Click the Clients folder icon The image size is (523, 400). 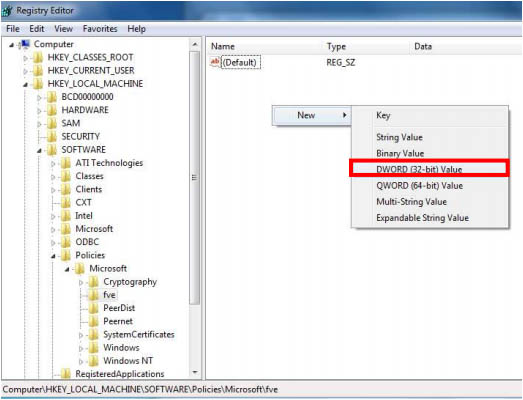(x=66, y=189)
